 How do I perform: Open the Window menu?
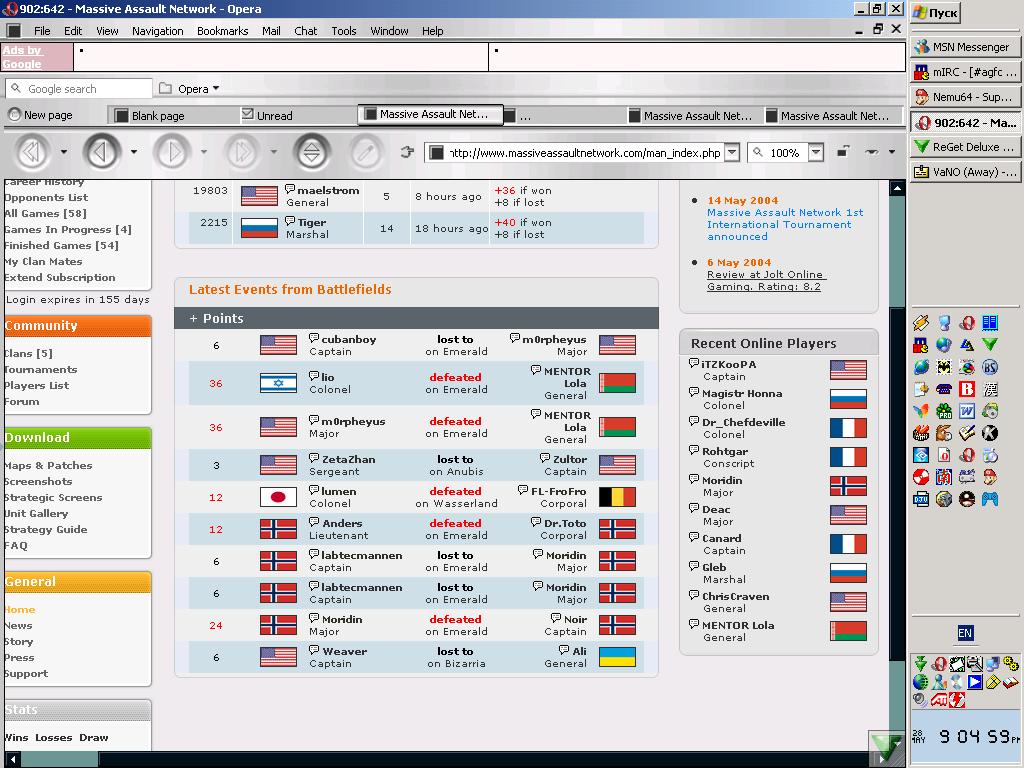click(389, 31)
